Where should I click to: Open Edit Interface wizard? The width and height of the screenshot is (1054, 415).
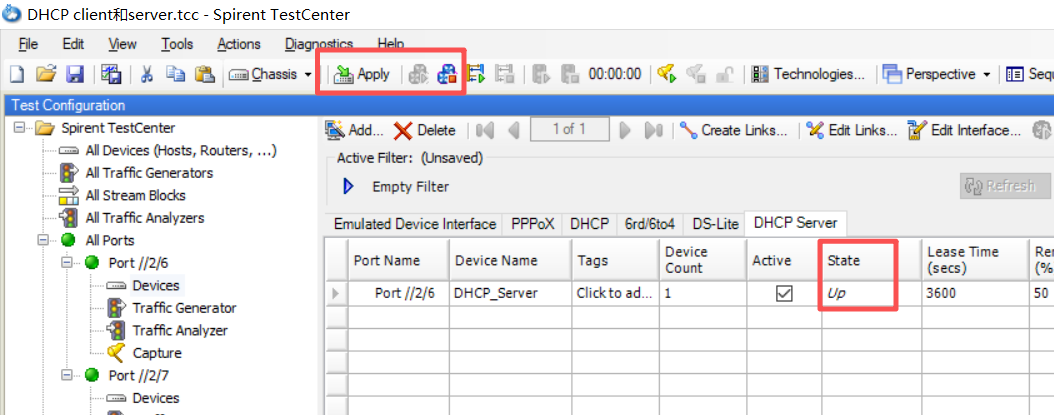pos(965,130)
